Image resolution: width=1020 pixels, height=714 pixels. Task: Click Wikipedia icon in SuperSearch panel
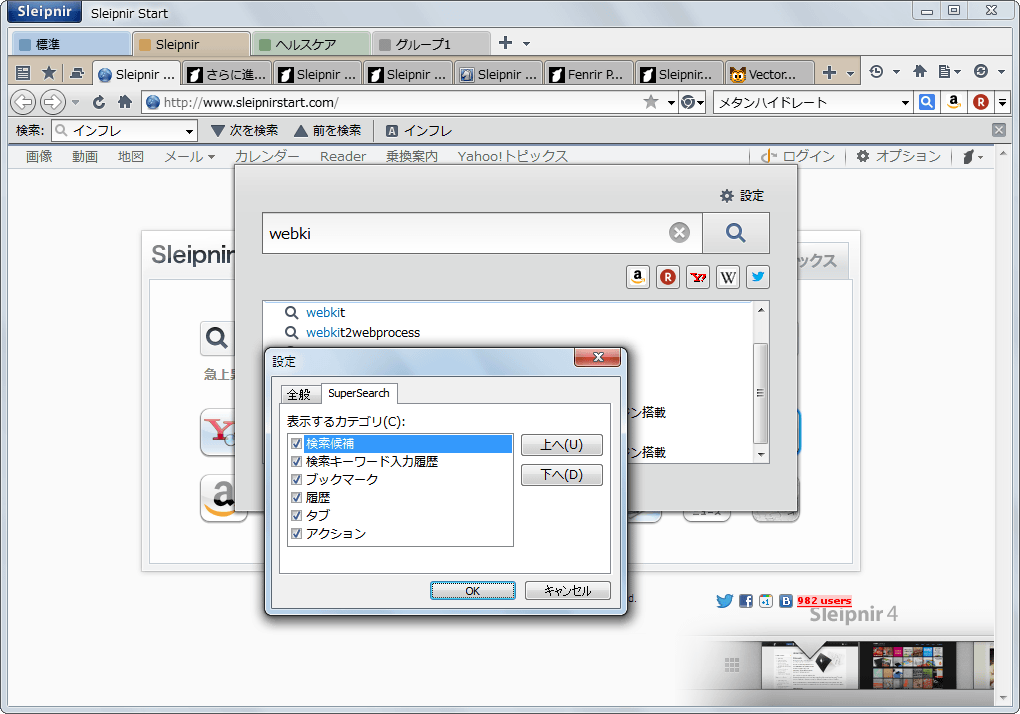pyautogui.click(x=728, y=277)
